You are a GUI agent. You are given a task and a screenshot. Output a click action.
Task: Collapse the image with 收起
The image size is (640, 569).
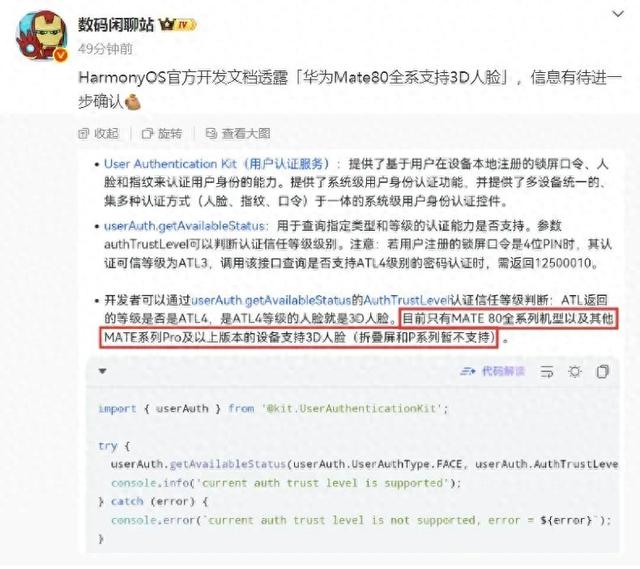98,133
